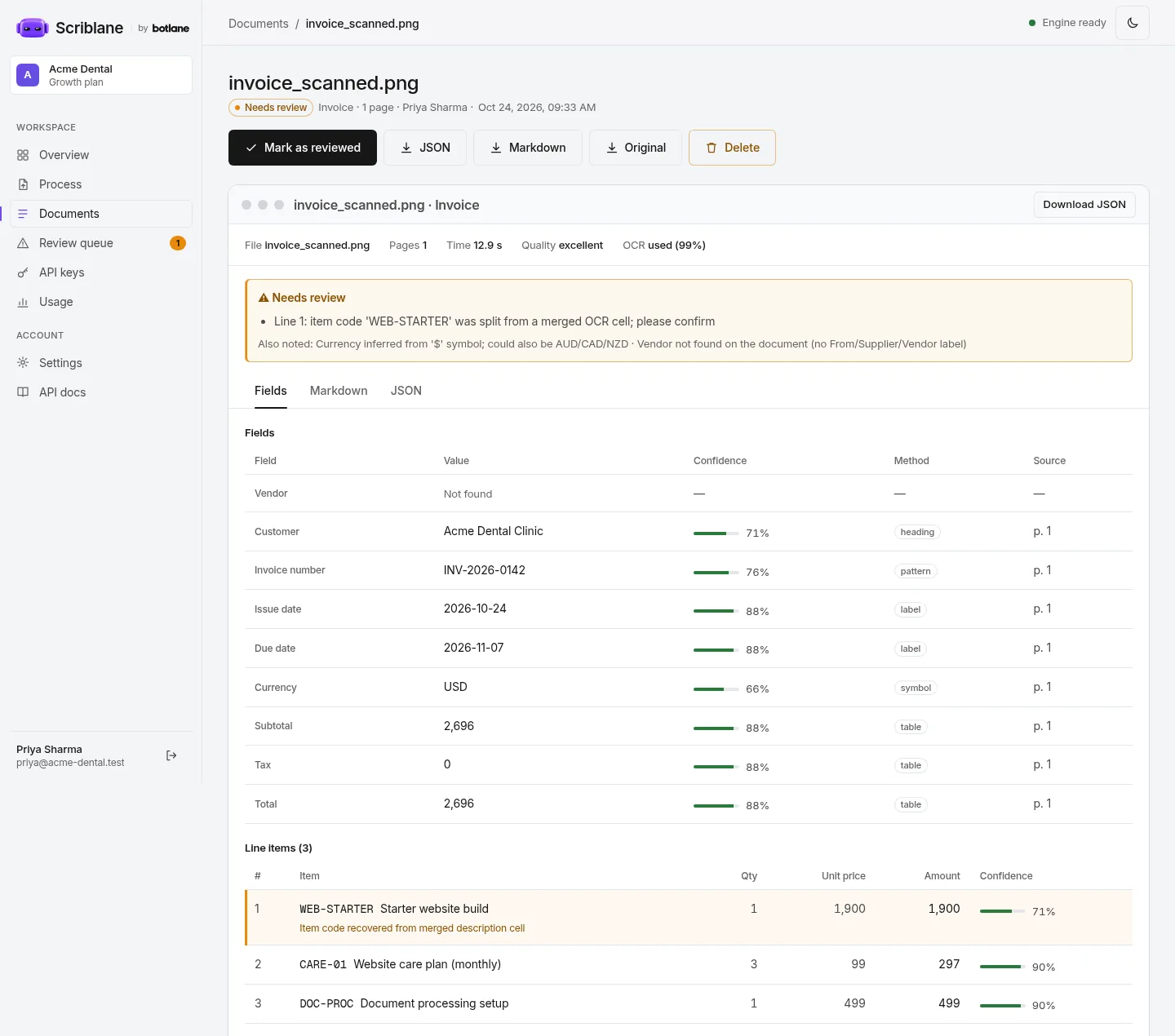Switch to the Markdown tab
Viewport: 1175px width, 1036px height.
coord(339,391)
